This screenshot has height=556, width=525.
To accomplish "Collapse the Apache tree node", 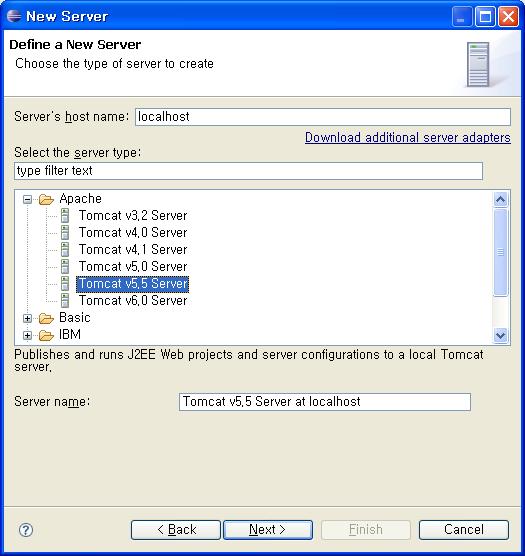I will (27, 200).
